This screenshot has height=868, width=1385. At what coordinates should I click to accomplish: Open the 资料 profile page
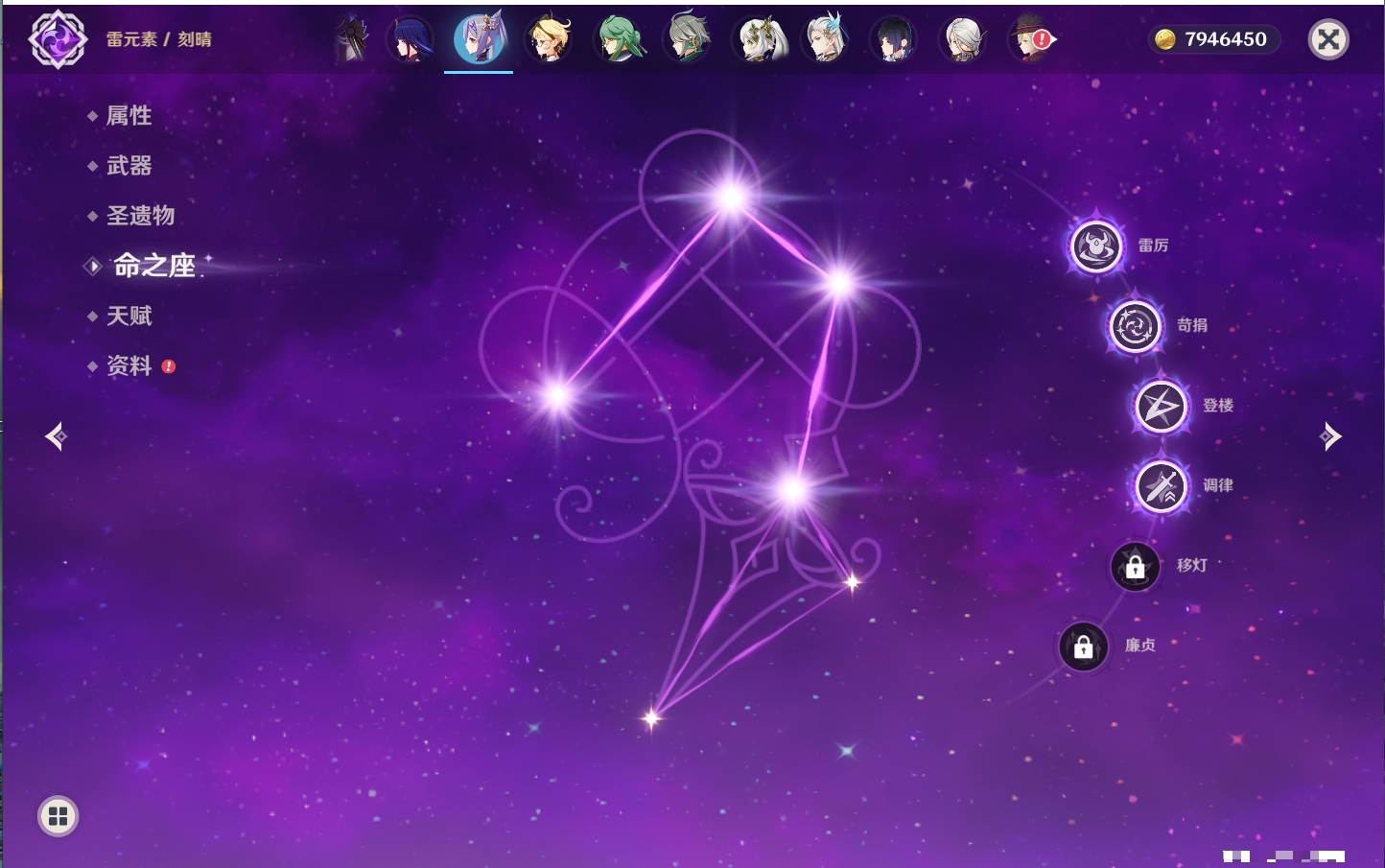[129, 365]
